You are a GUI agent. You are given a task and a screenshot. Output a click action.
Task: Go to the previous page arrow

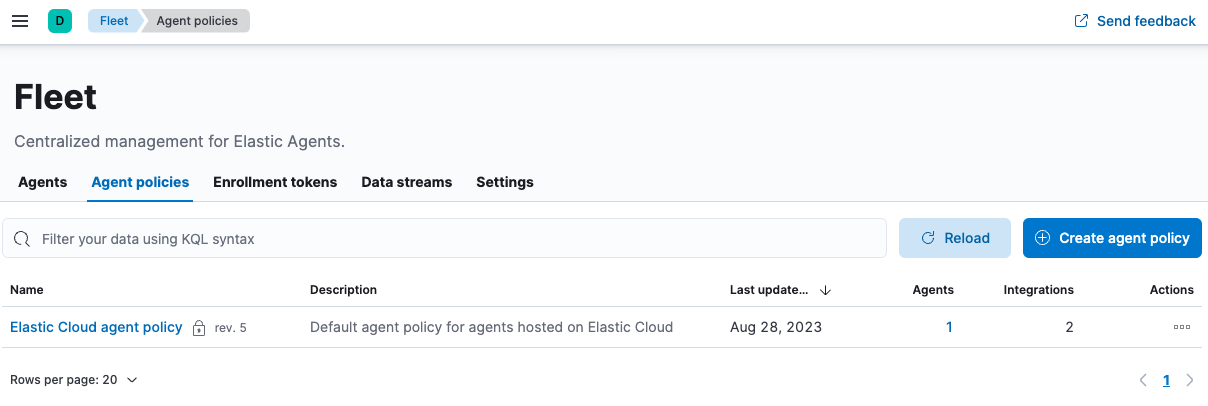click(x=1144, y=380)
